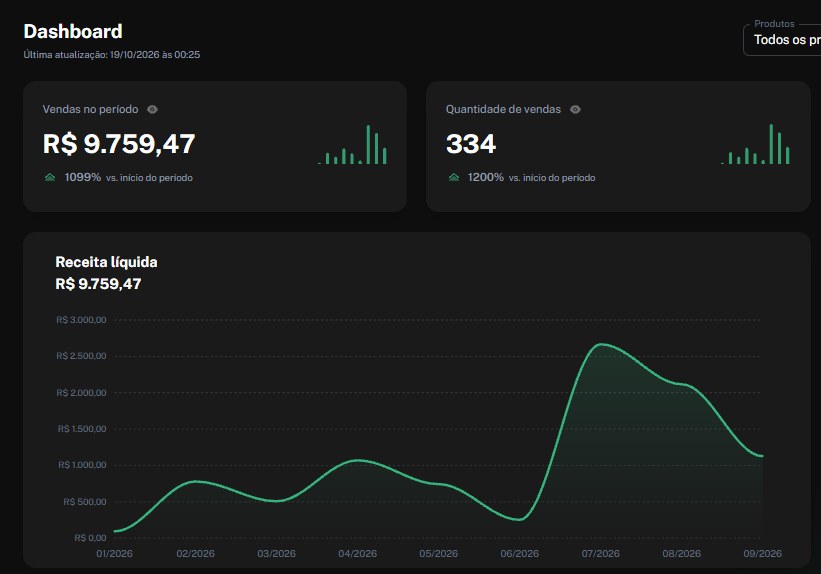Click the 08/2026 x-axis label
Viewport: 821px width, 574px height.
pos(681,554)
